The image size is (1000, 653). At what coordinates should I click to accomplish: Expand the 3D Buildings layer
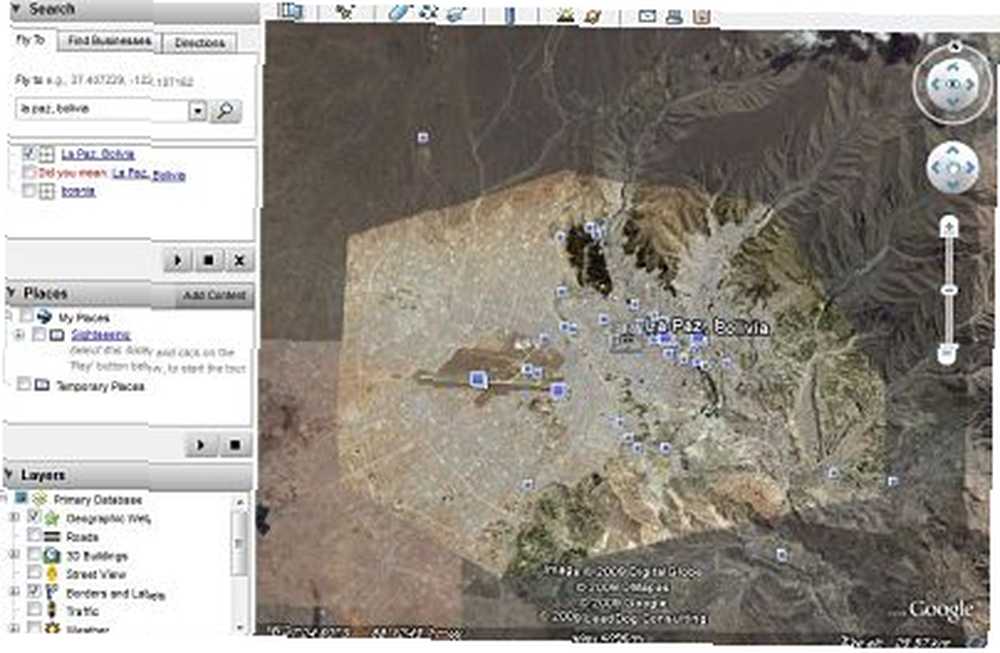click(x=14, y=555)
